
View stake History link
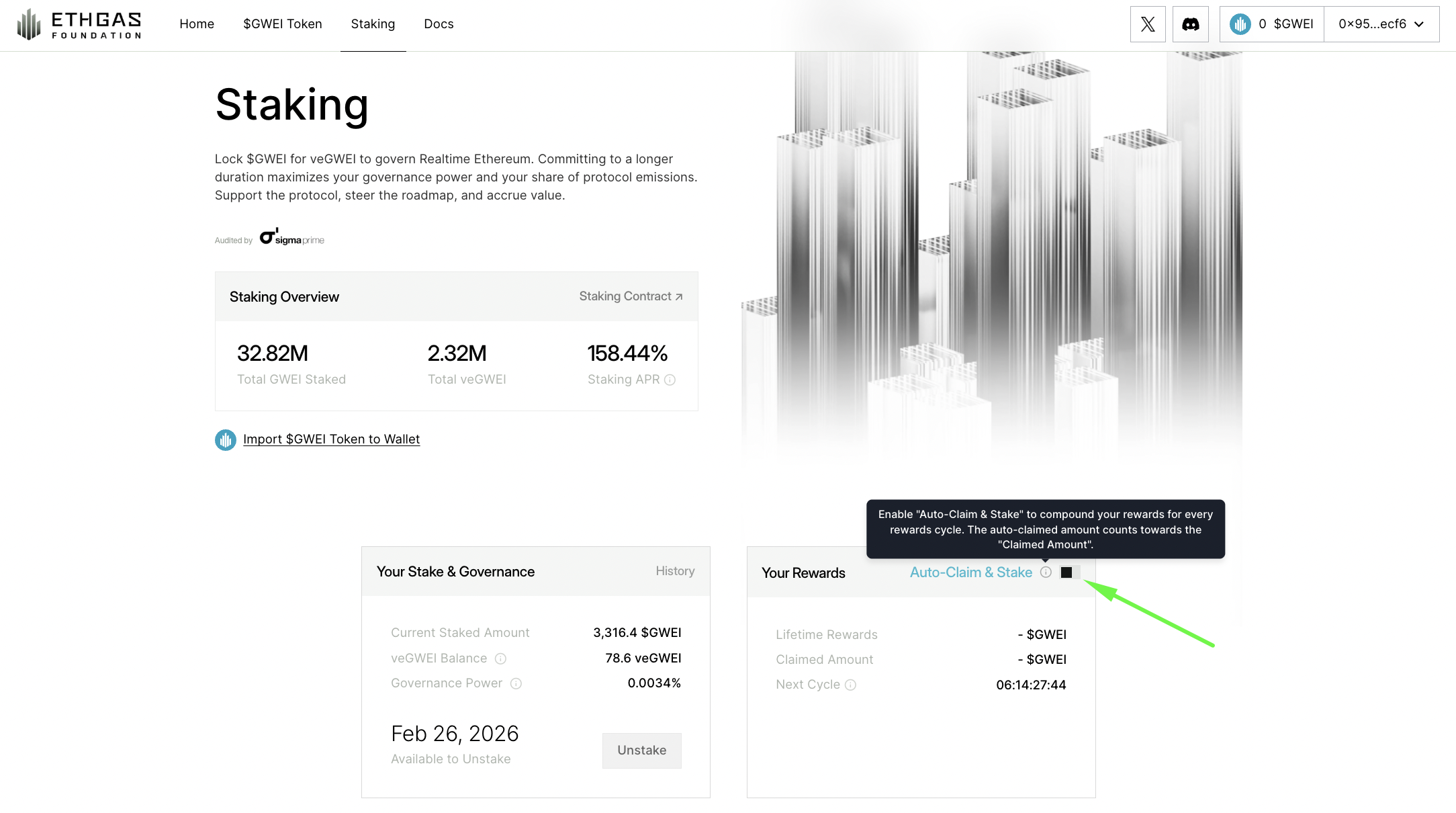[x=675, y=571]
